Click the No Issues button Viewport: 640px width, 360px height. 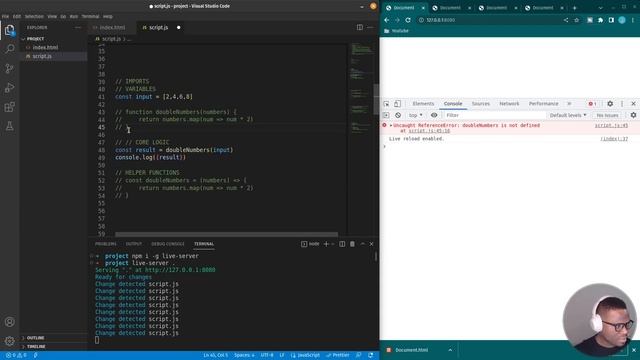click(x=607, y=115)
